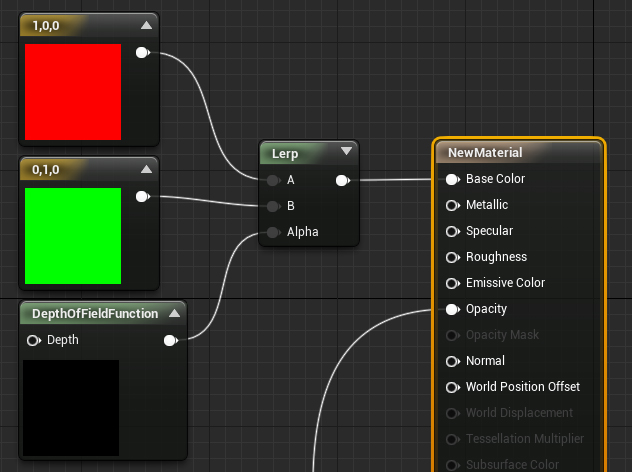Collapse the 1,0,0 constant node preview
The width and height of the screenshot is (632, 472).
pyautogui.click(x=146, y=25)
